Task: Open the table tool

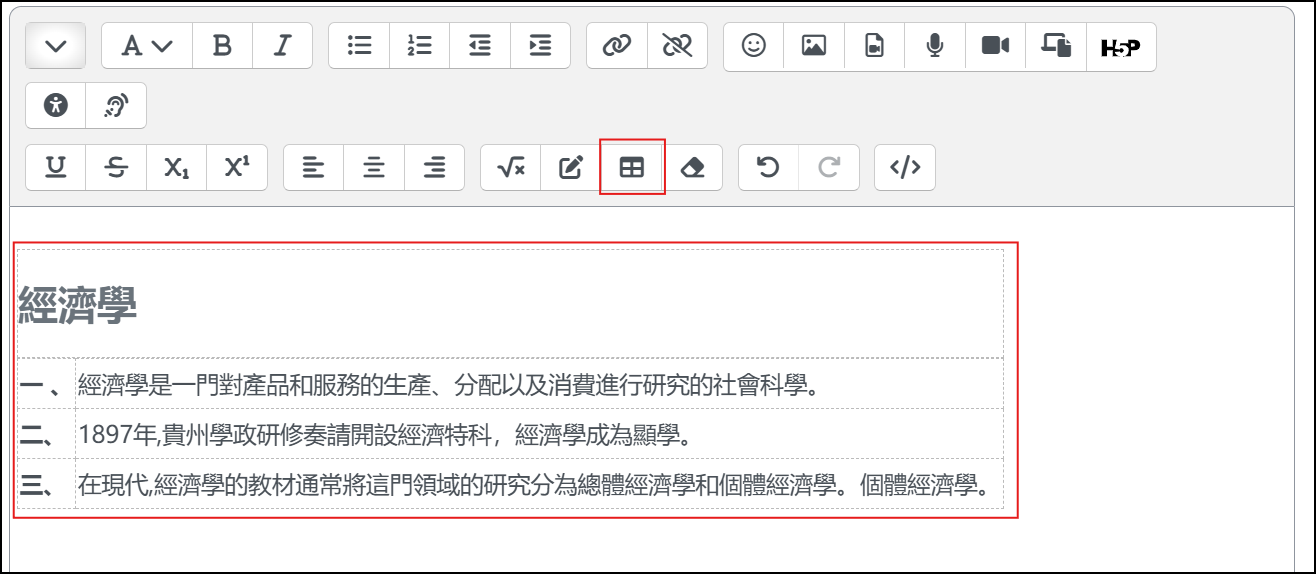Action: (632, 168)
